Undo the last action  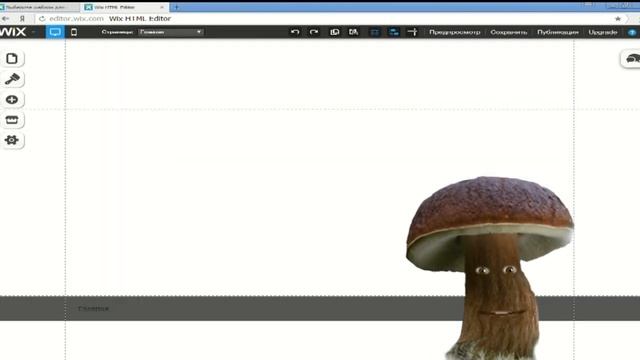295,32
